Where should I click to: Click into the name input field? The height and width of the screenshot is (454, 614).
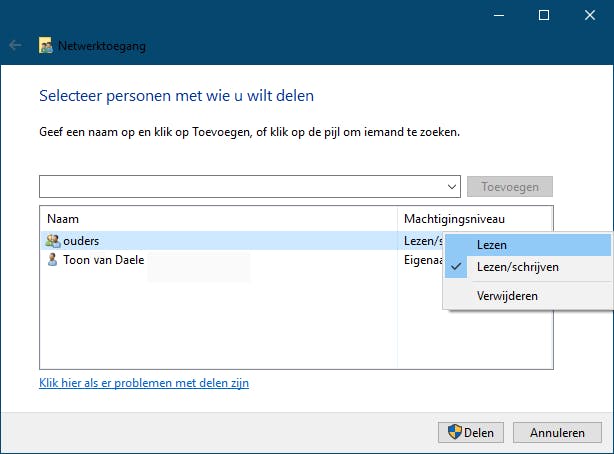[240, 187]
